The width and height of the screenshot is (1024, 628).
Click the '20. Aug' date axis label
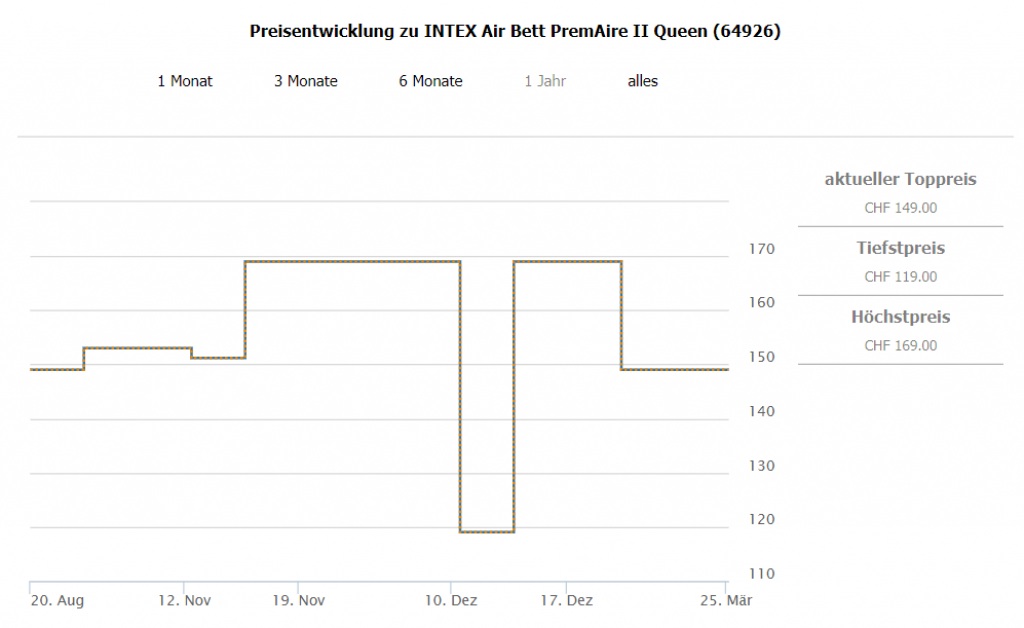coord(58,601)
